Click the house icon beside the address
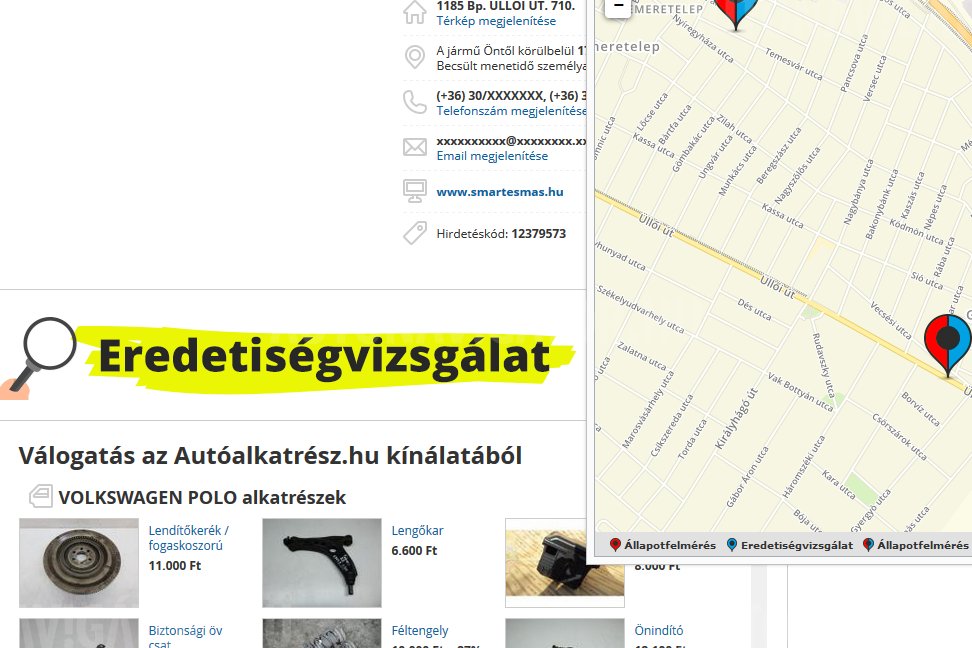The image size is (972, 648). [414, 12]
